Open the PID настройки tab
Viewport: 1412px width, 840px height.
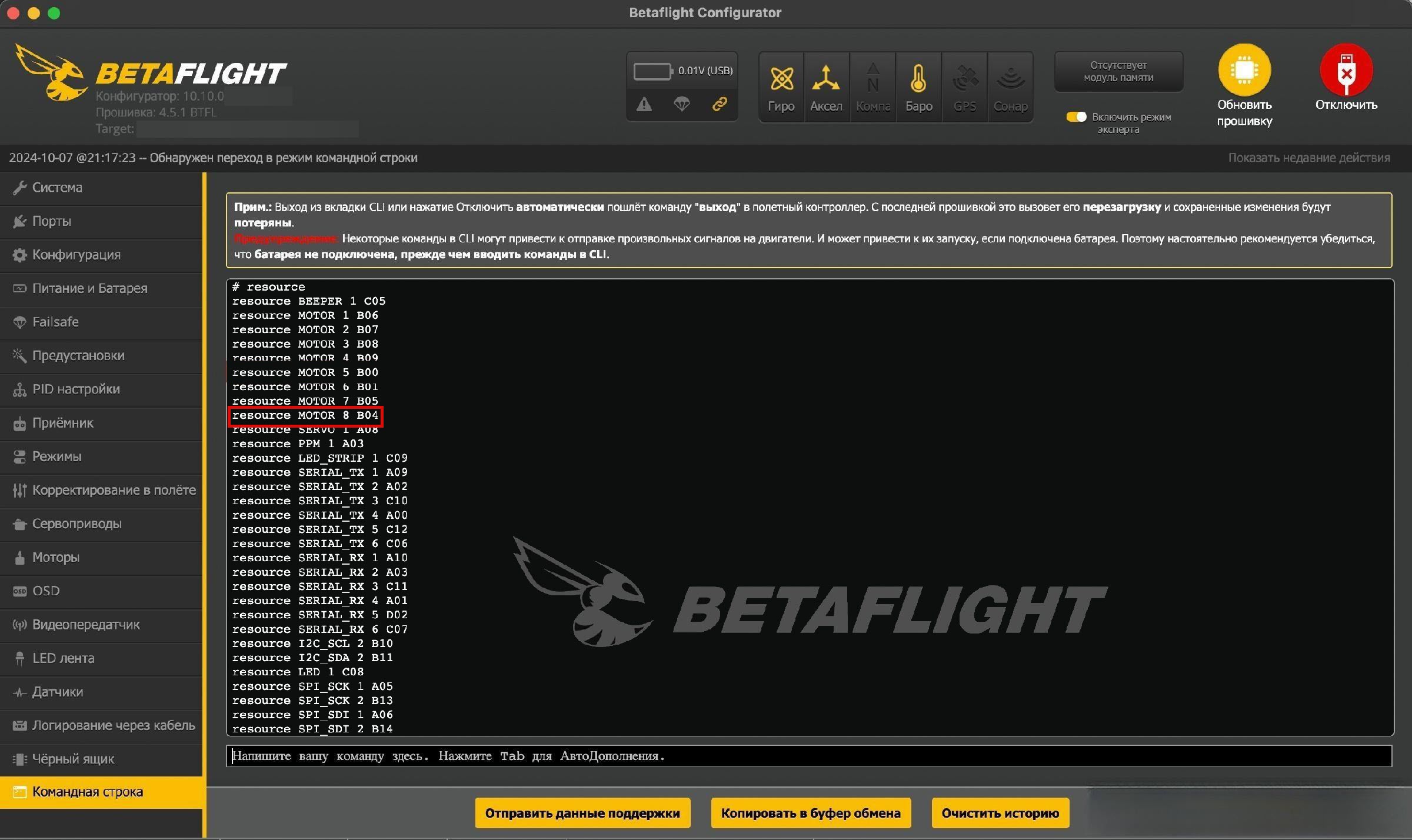pyautogui.click(x=101, y=389)
